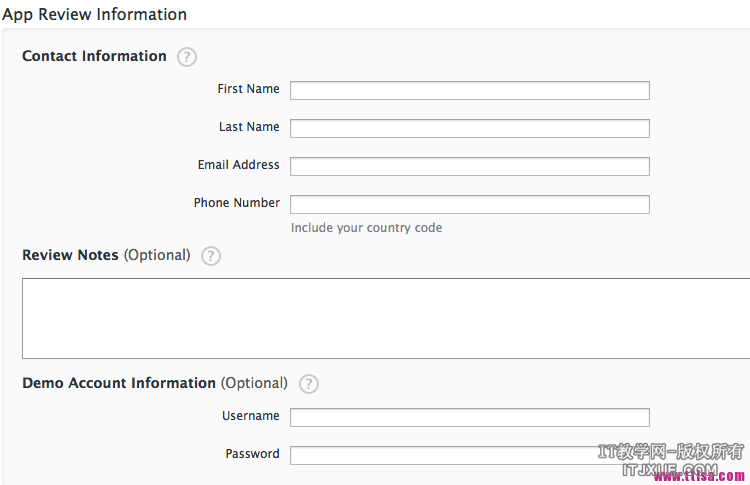Click the Phone Number label

pyautogui.click(x=236, y=203)
